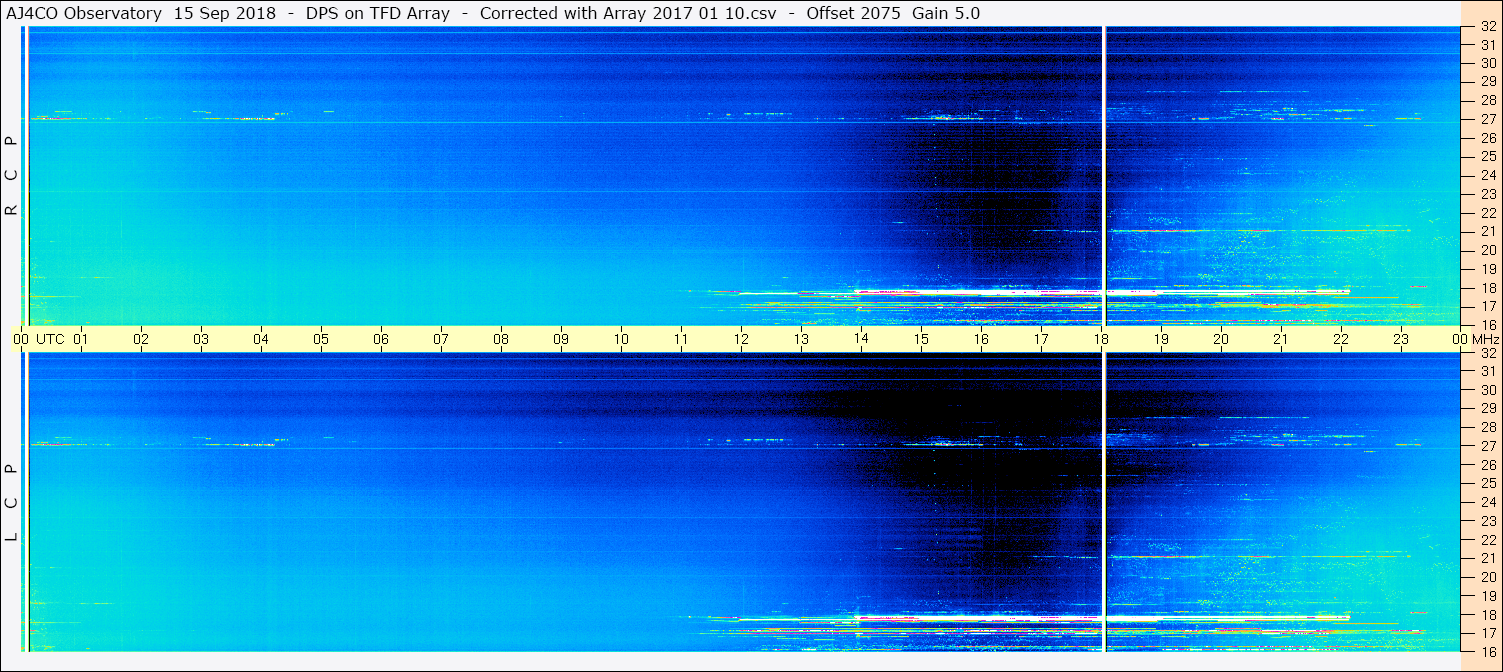Select hour 16 on time axis
This screenshot has height=672, width=1503.
[x=981, y=339]
